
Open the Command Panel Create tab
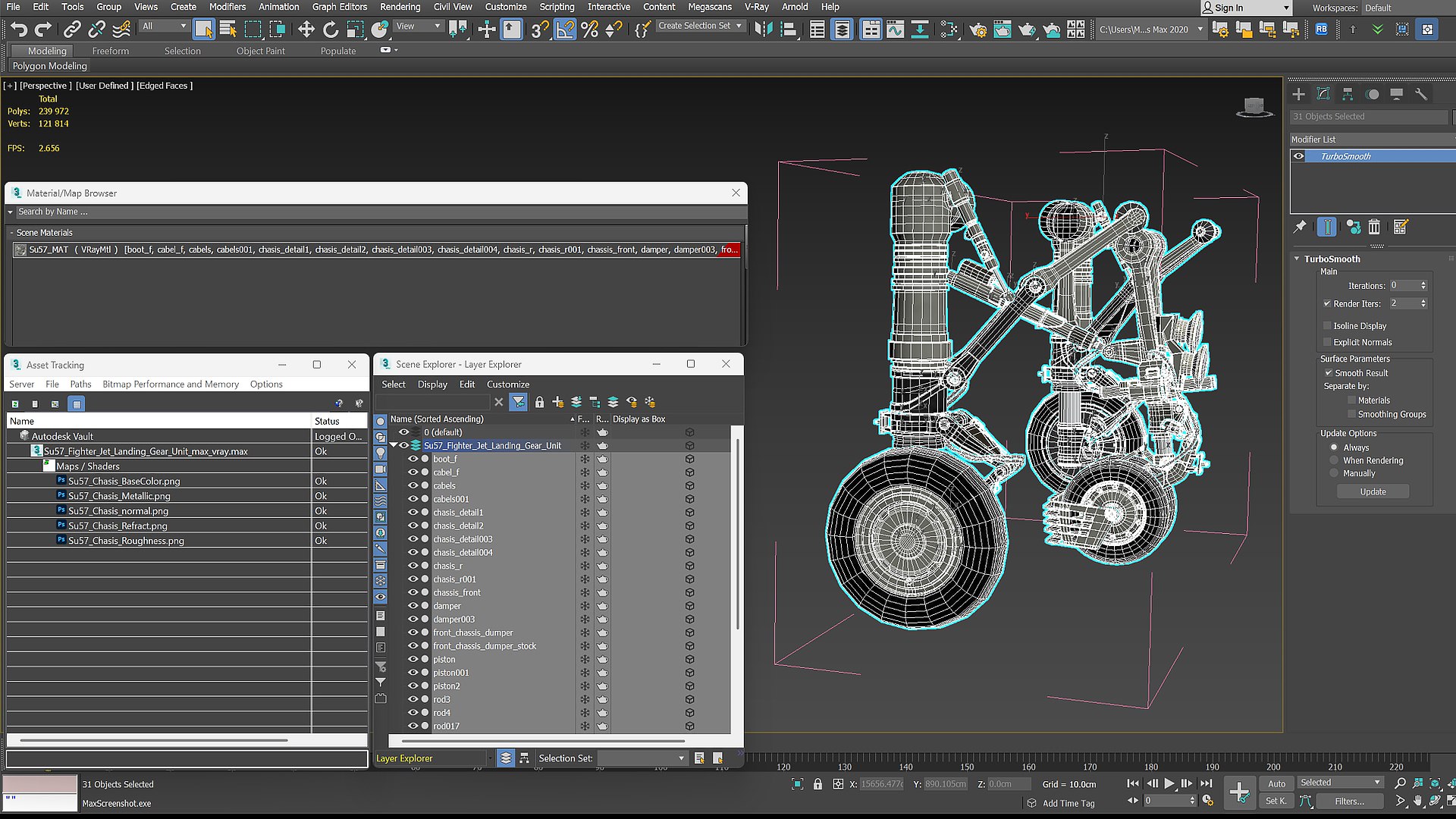click(x=1299, y=94)
